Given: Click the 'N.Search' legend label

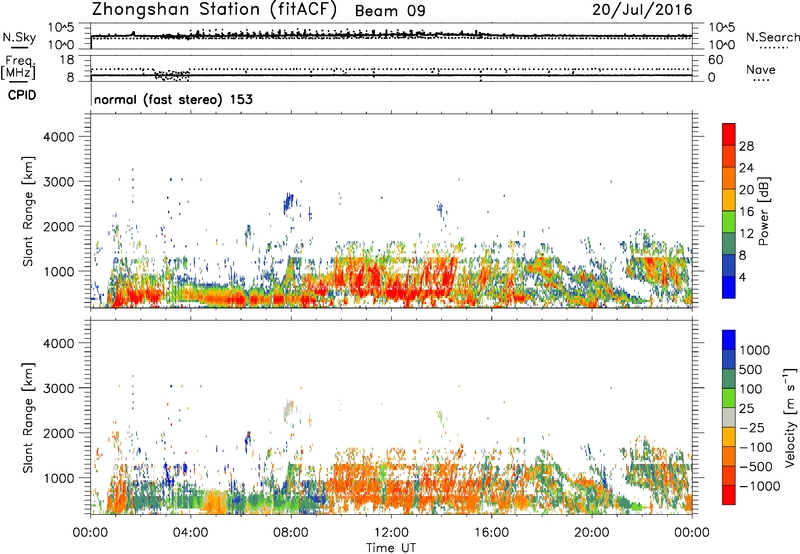Looking at the screenshot, I should pos(772,37).
